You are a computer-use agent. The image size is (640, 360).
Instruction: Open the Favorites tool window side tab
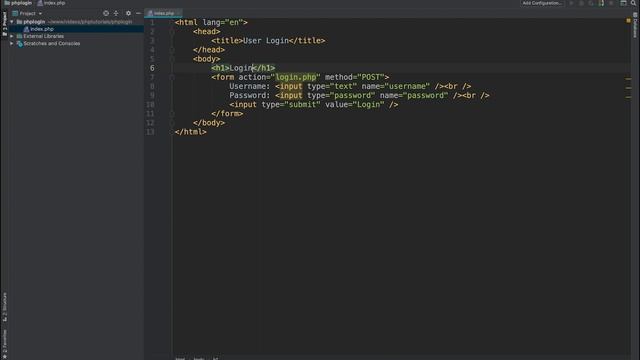pyautogui.click(x=4, y=344)
